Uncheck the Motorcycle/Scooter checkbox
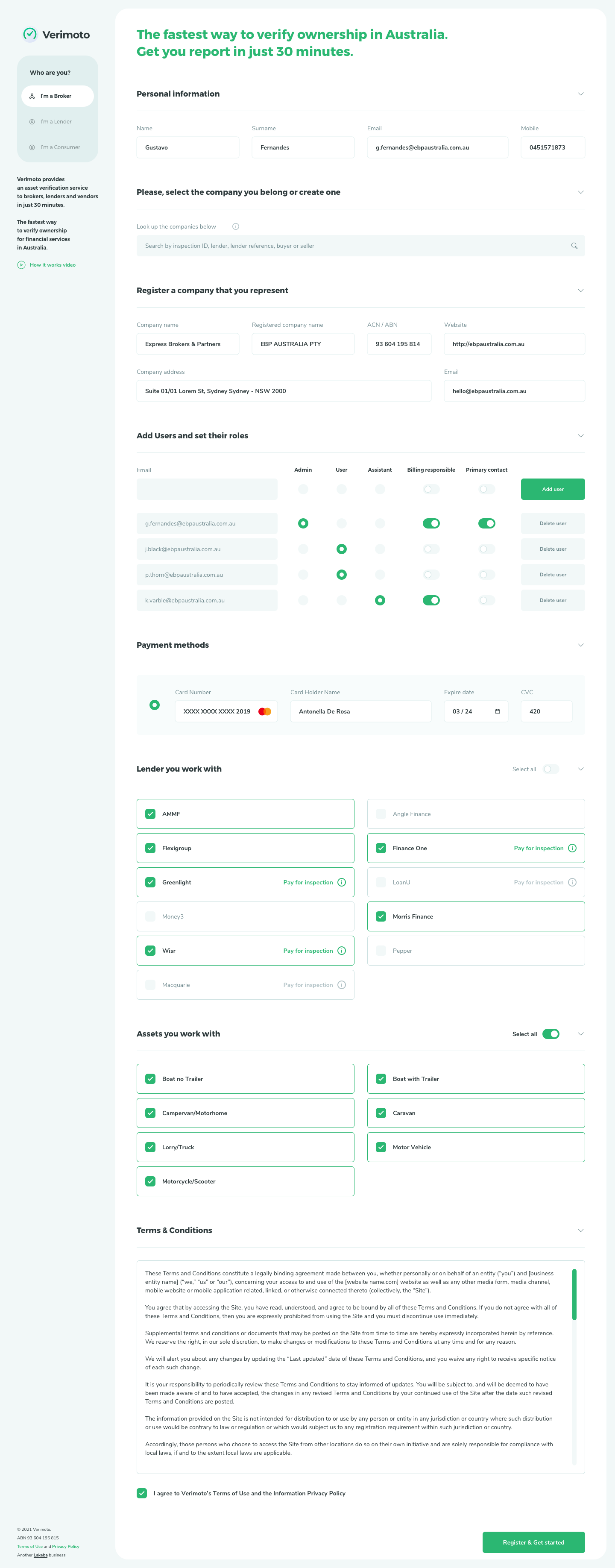Viewport: 615px width, 1568px height. point(150,1181)
